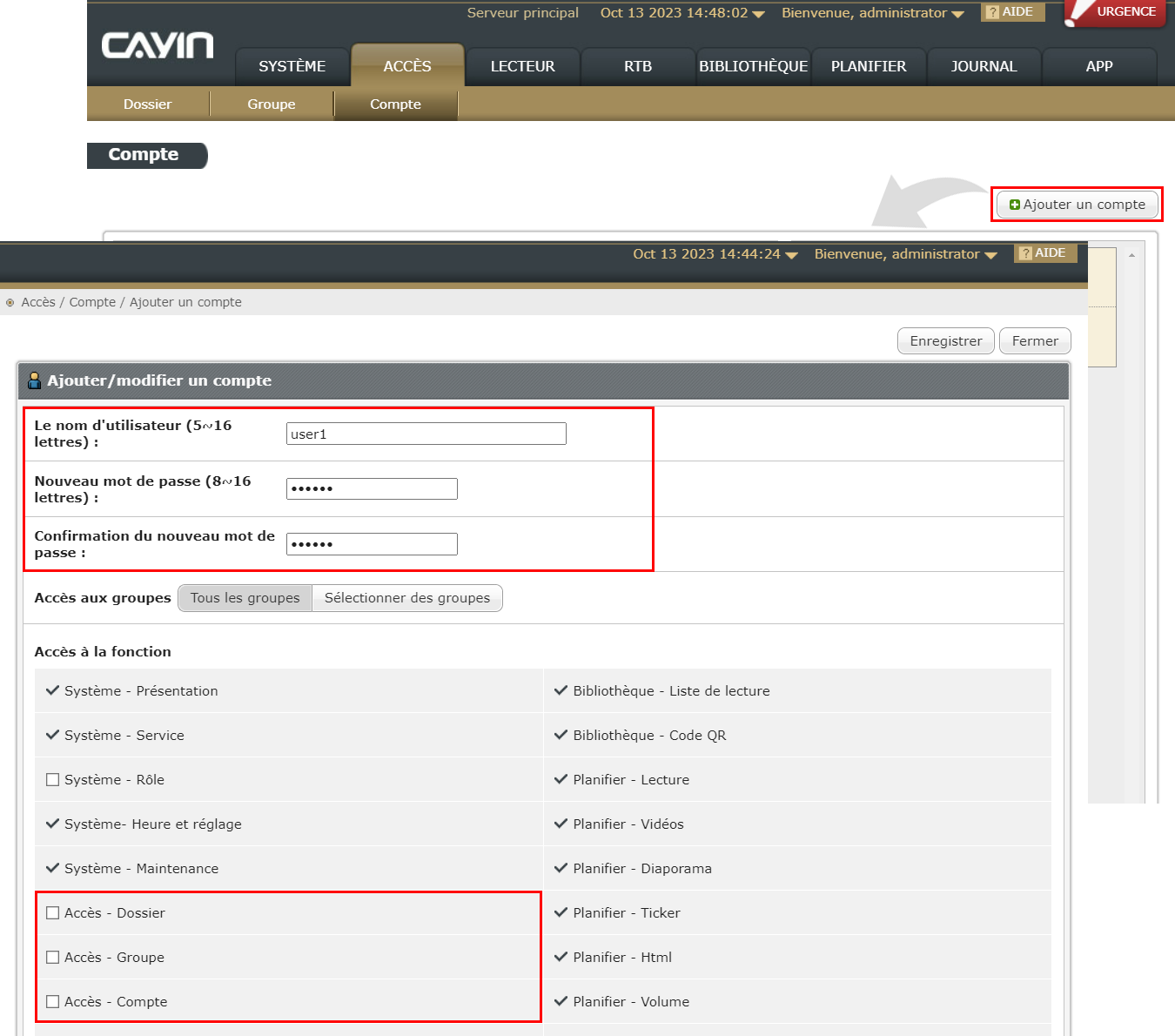Enable Accès - Groupe checkbox
1175x1036 pixels.
tap(53, 958)
